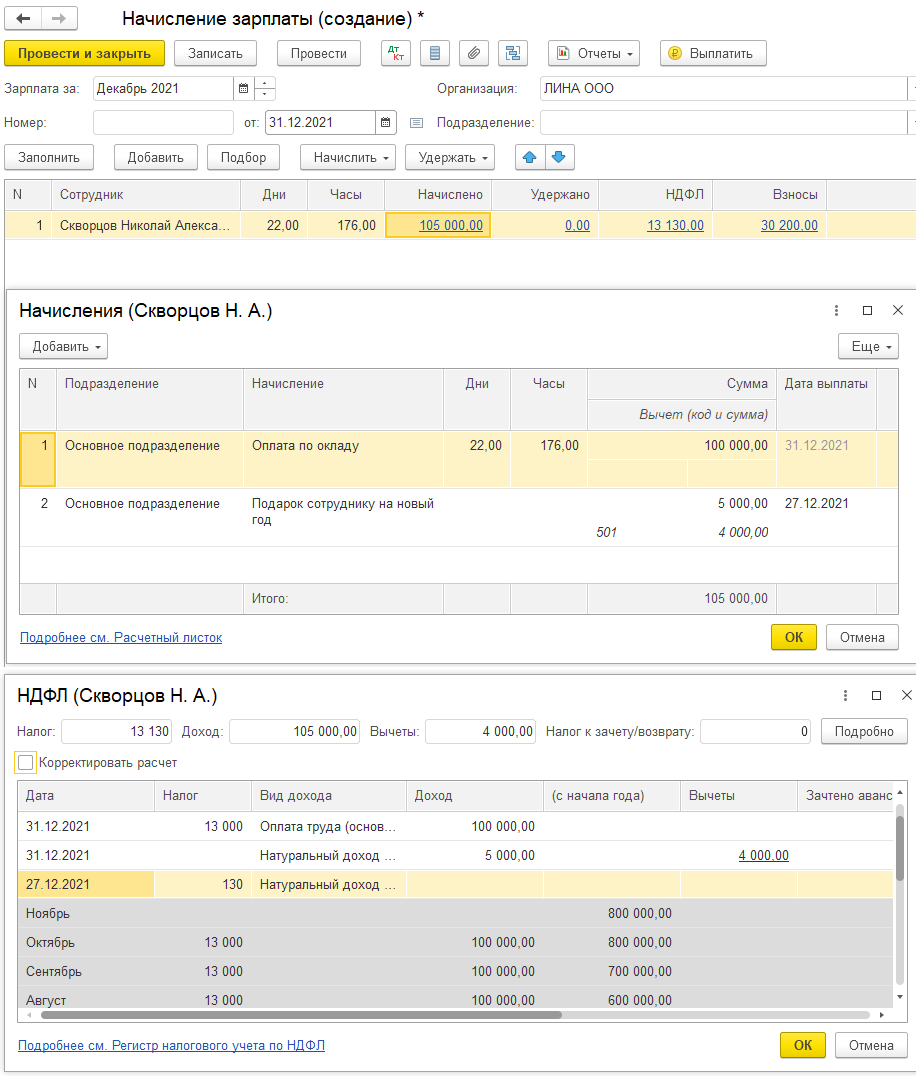916x1081 pixels.
Task: Open the comment icon next to date
Action: (x=417, y=123)
